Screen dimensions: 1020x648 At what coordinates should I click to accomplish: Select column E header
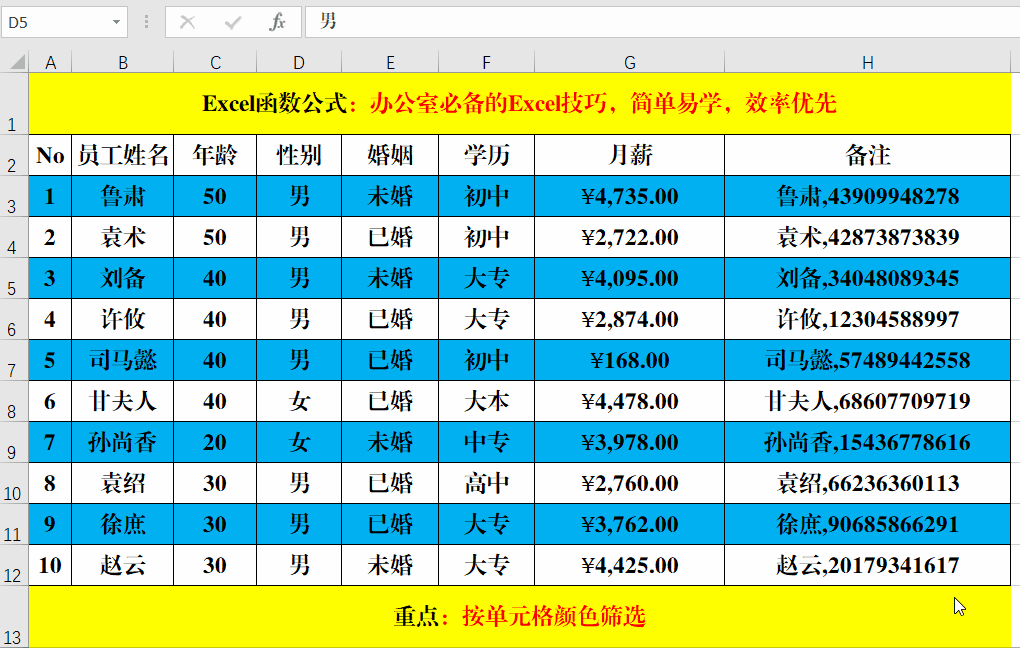[x=390, y=62]
